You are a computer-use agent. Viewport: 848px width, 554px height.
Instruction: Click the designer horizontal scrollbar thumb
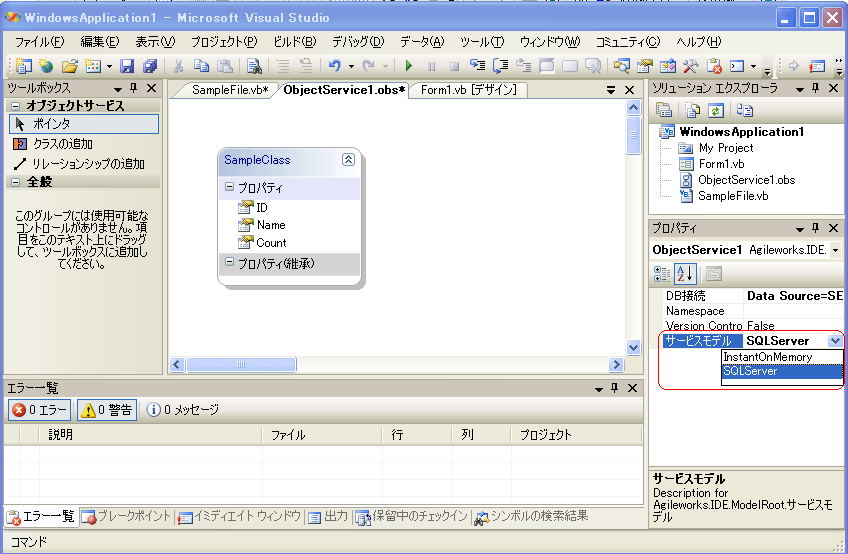point(241,365)
